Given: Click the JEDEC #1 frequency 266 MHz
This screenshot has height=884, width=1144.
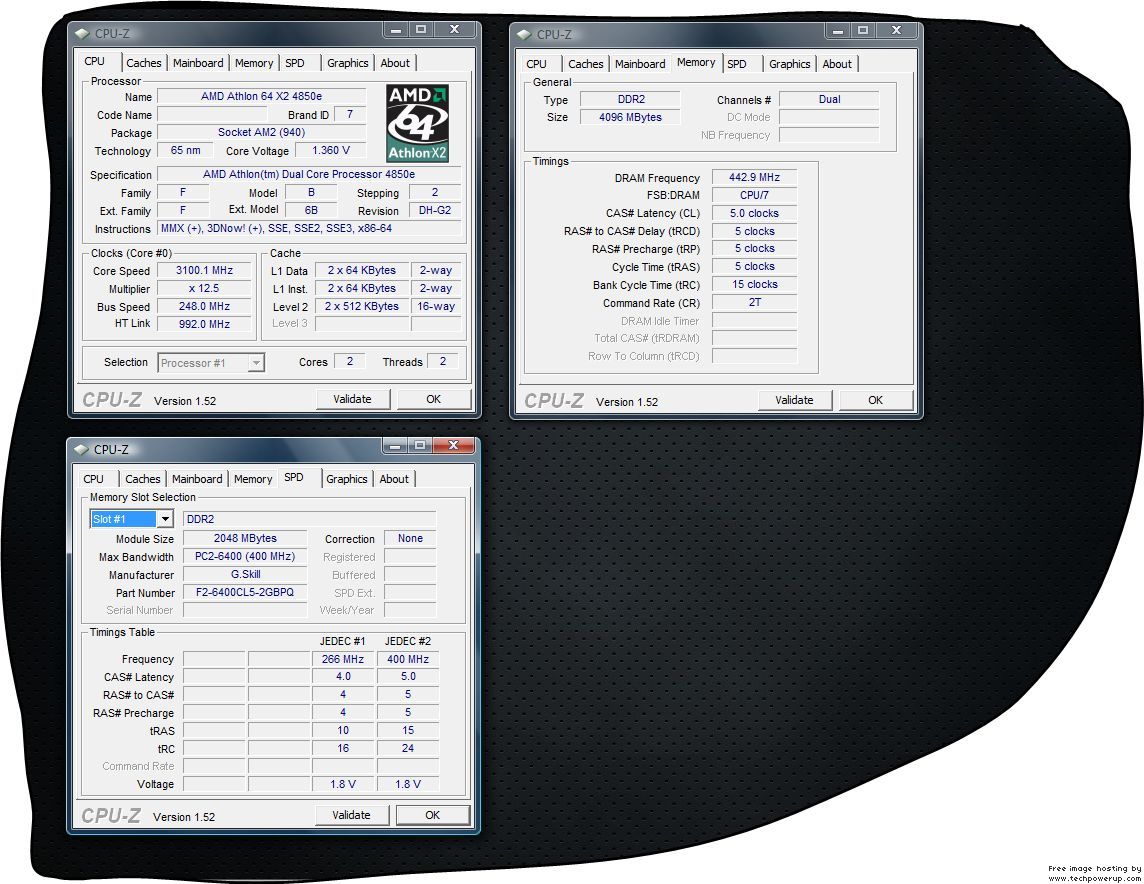Looking at the screenshot, I should [x=343, y=659].
